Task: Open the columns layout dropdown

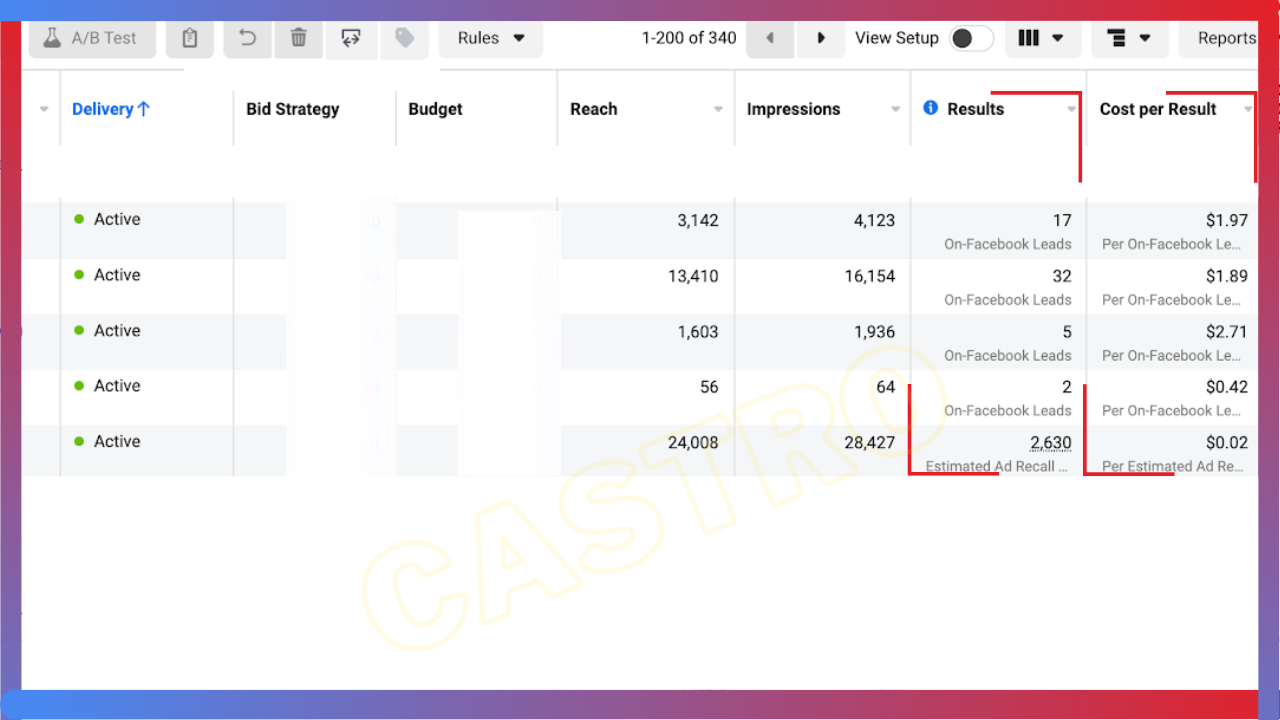Action: [x=1040, y=38]
